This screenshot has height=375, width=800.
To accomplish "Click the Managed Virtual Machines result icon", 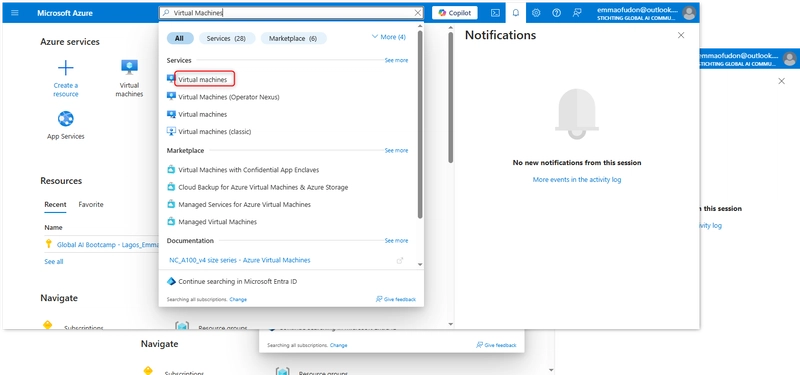I will tap(171, 222).
